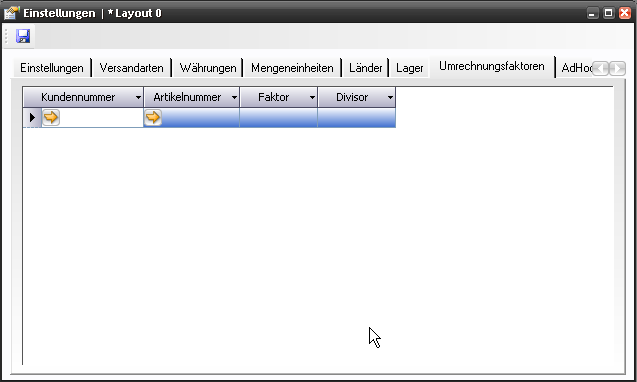Open the Faktor column filter dropdown
637x382 pixels.
[x=312, y=97]
